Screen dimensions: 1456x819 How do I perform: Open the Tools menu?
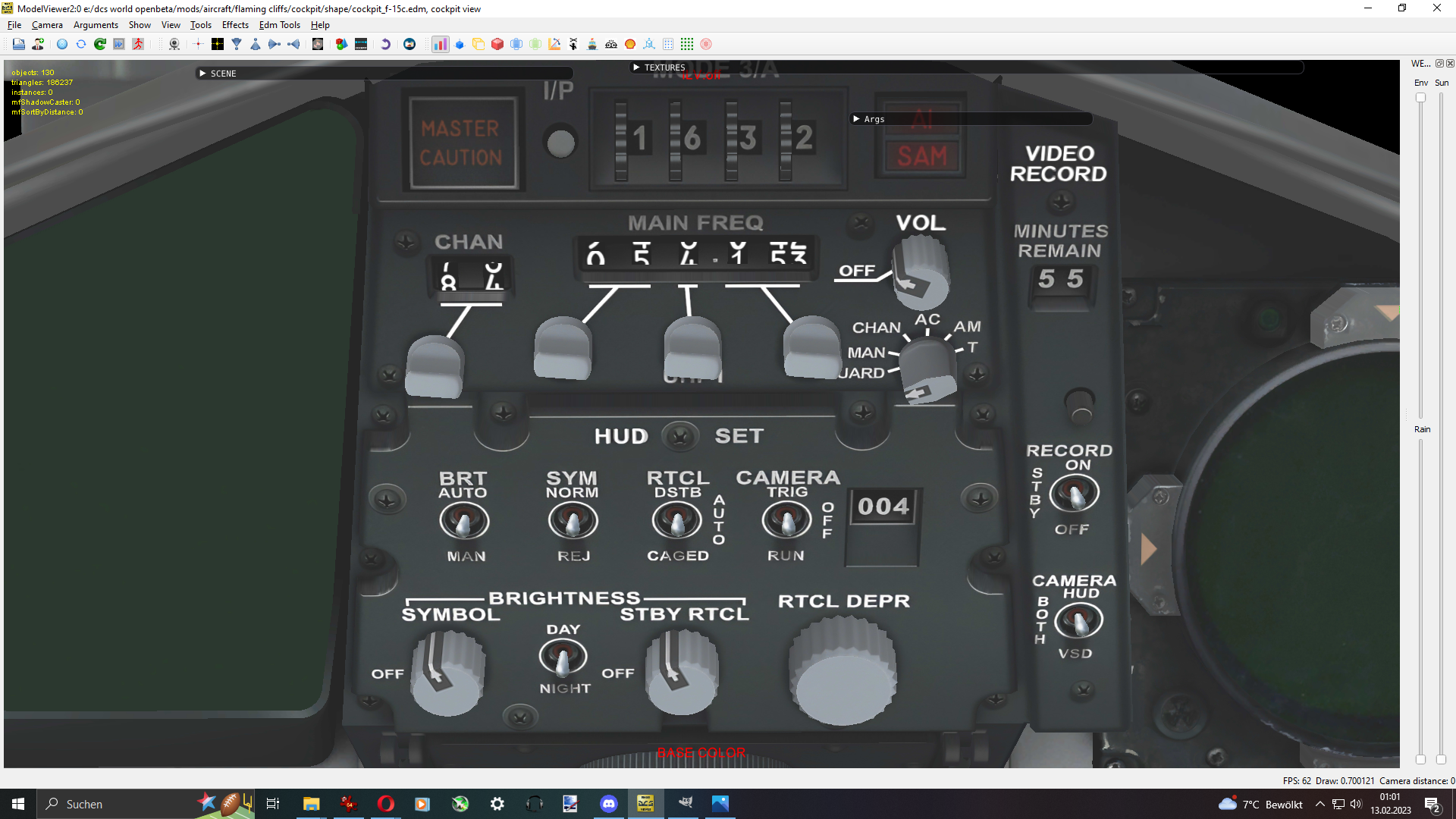(x=201, y=25)
